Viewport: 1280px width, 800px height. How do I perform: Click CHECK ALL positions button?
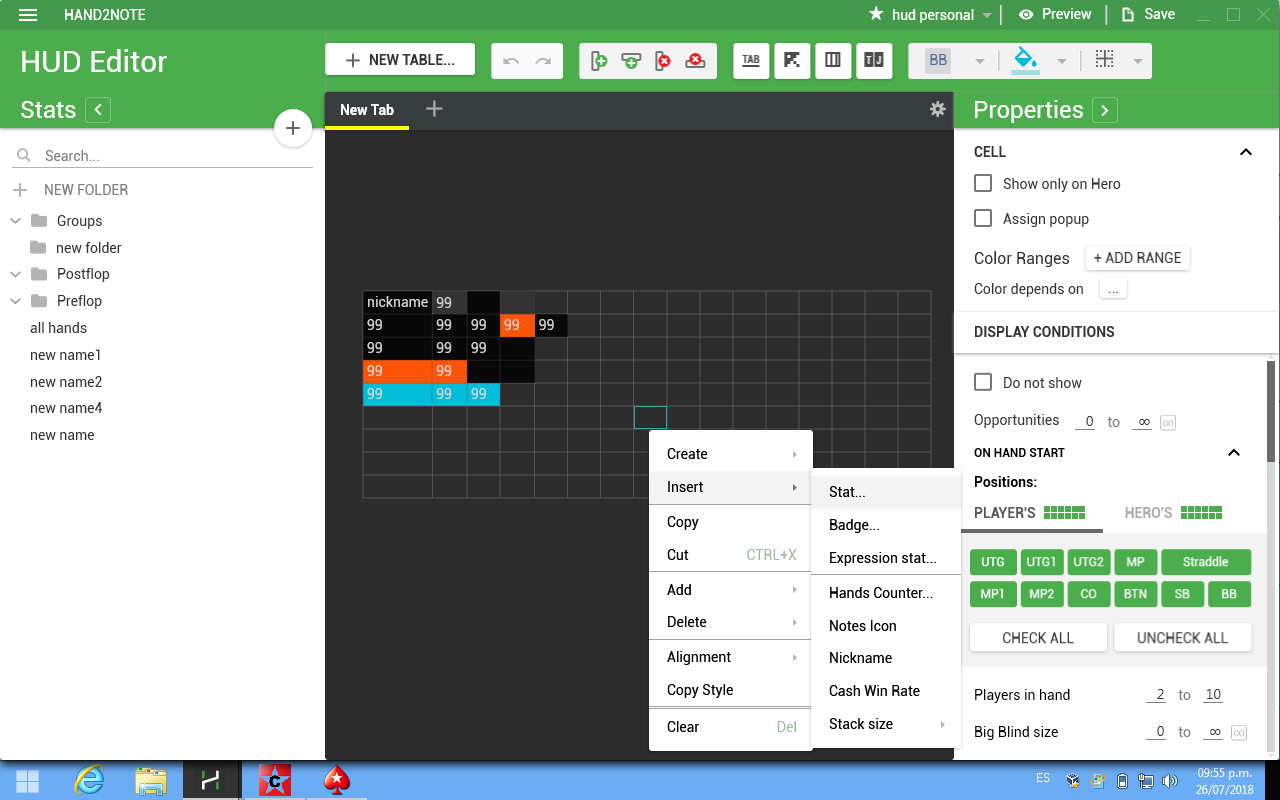coord(1038,638)
